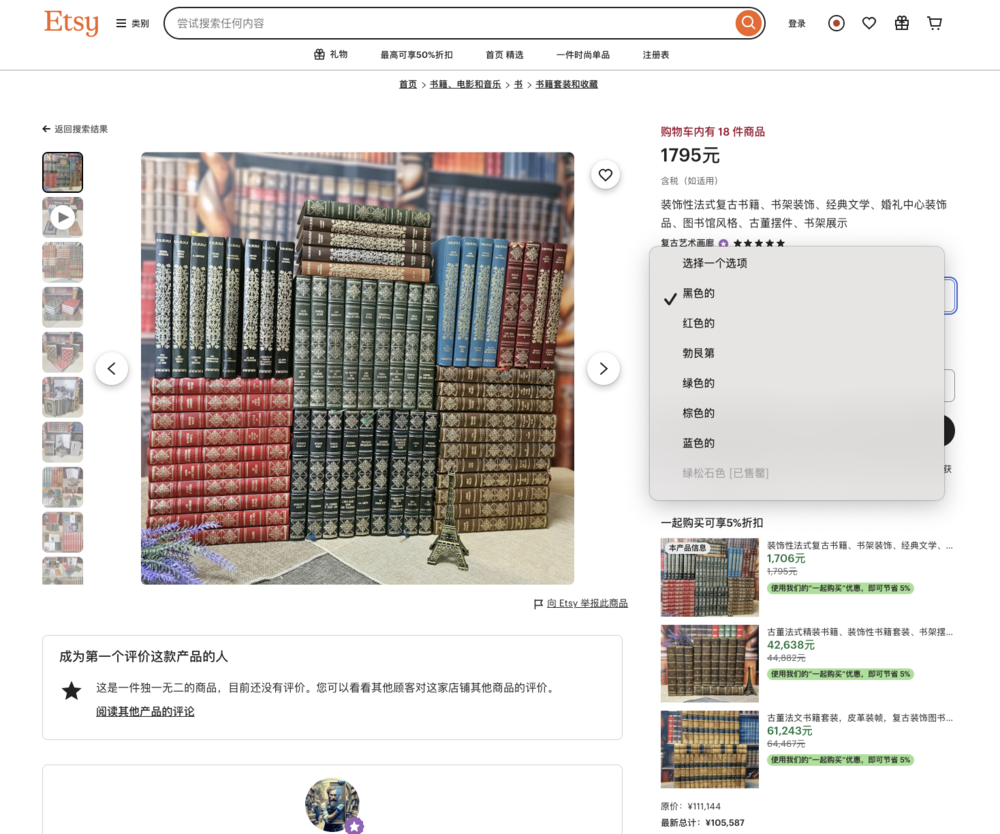Select 红色的 option in dropdown

698,323
